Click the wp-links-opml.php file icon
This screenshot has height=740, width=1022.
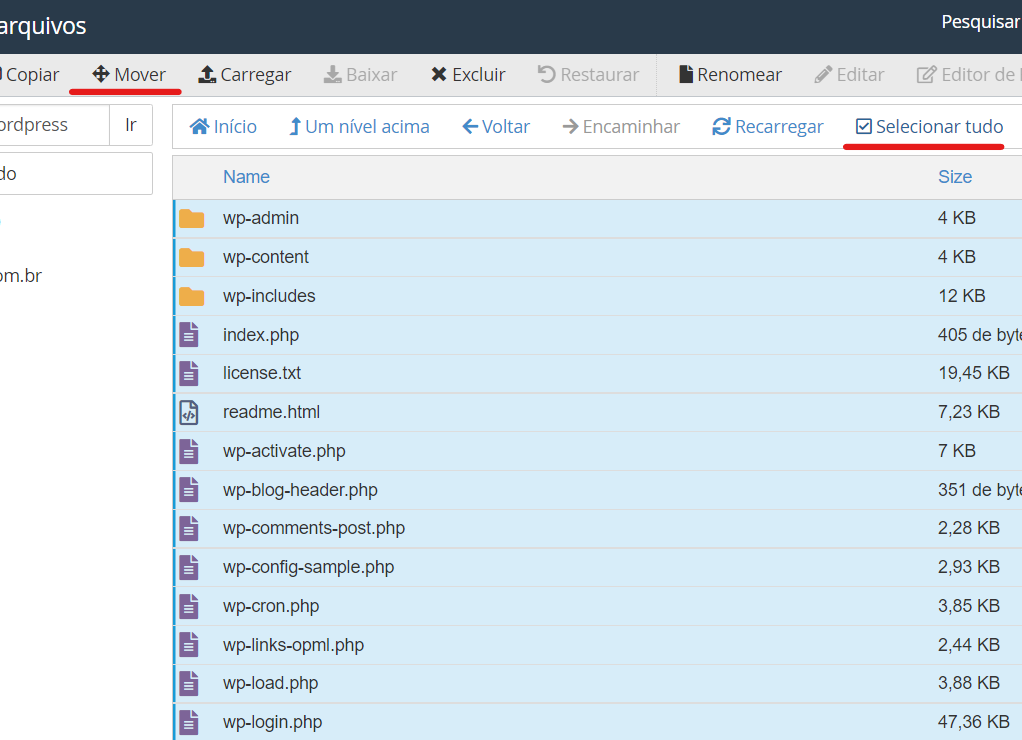pyautogui.click(x=189, y=645)
